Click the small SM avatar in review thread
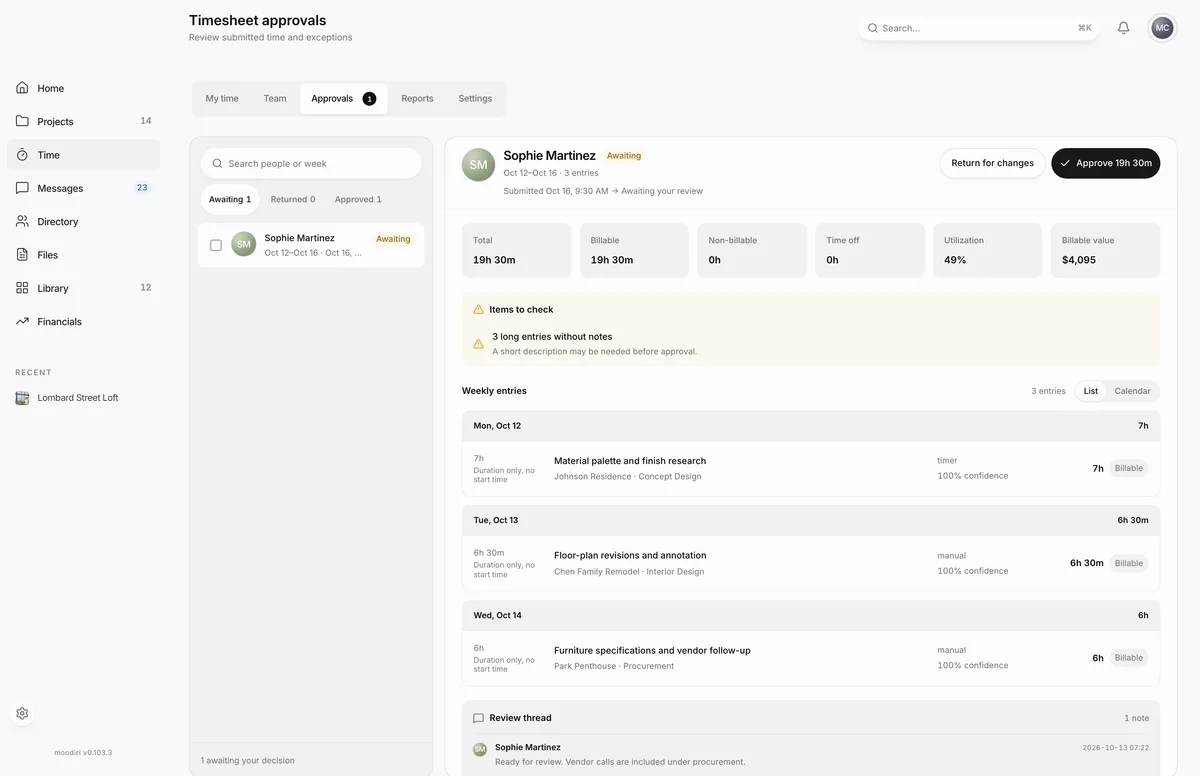 480,749
